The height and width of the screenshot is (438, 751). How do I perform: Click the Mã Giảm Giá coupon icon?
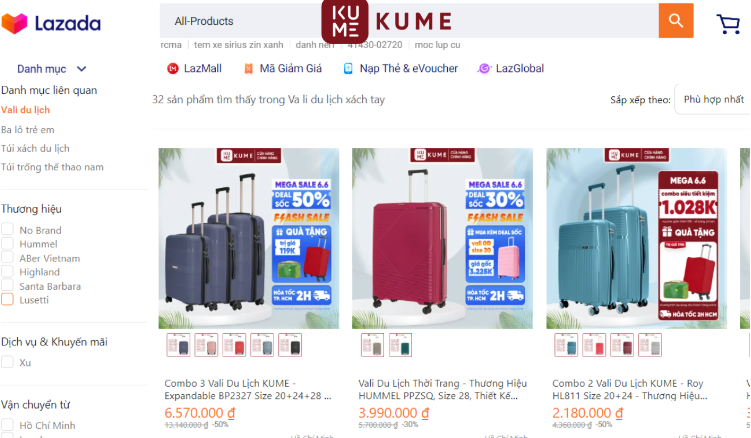[x=249, y=69]
